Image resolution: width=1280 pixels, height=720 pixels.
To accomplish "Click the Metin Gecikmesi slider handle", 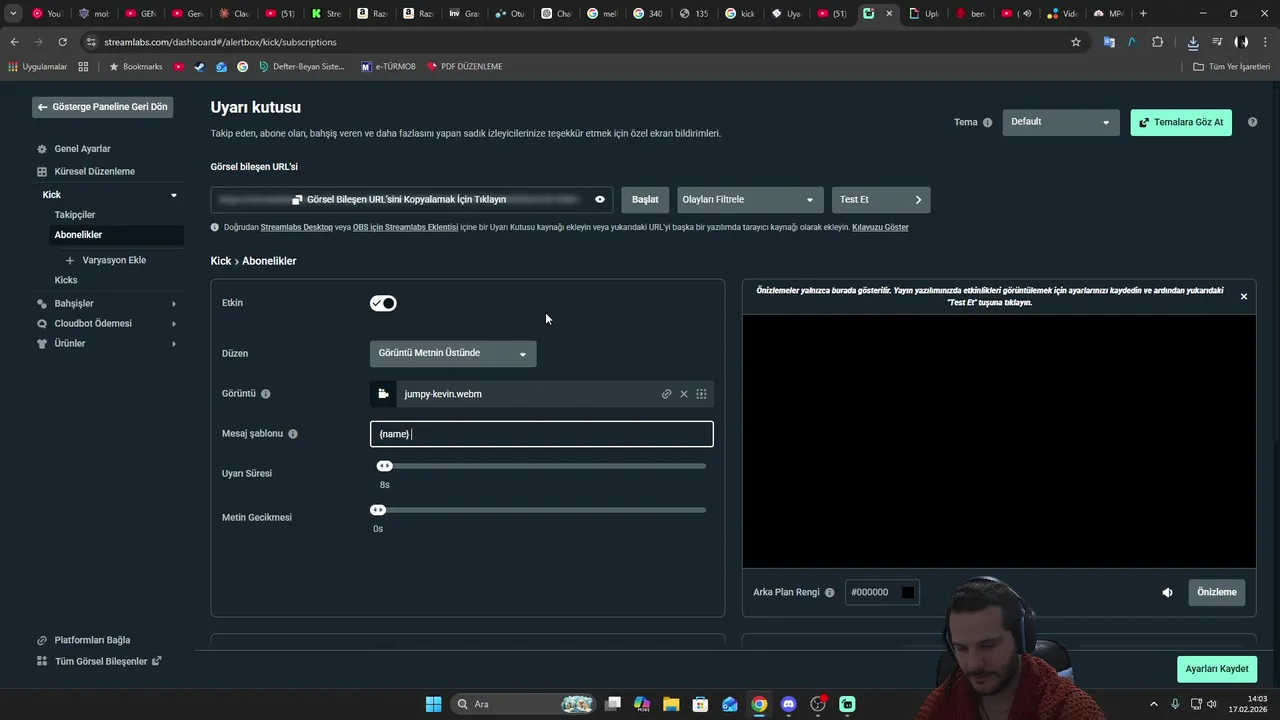I will [378, 510].
